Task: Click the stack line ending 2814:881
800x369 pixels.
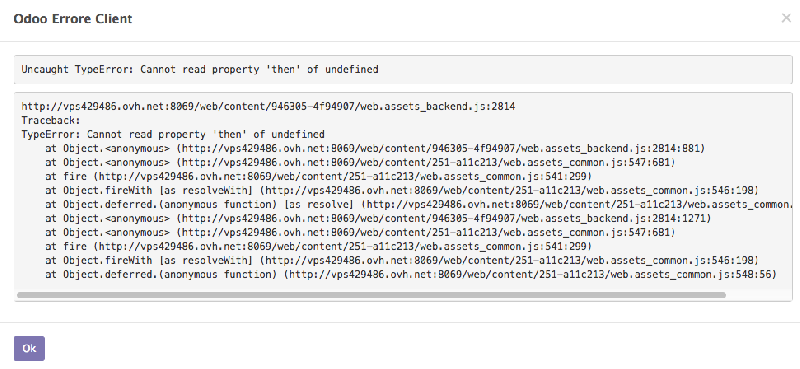Action: tap(375, 149)
